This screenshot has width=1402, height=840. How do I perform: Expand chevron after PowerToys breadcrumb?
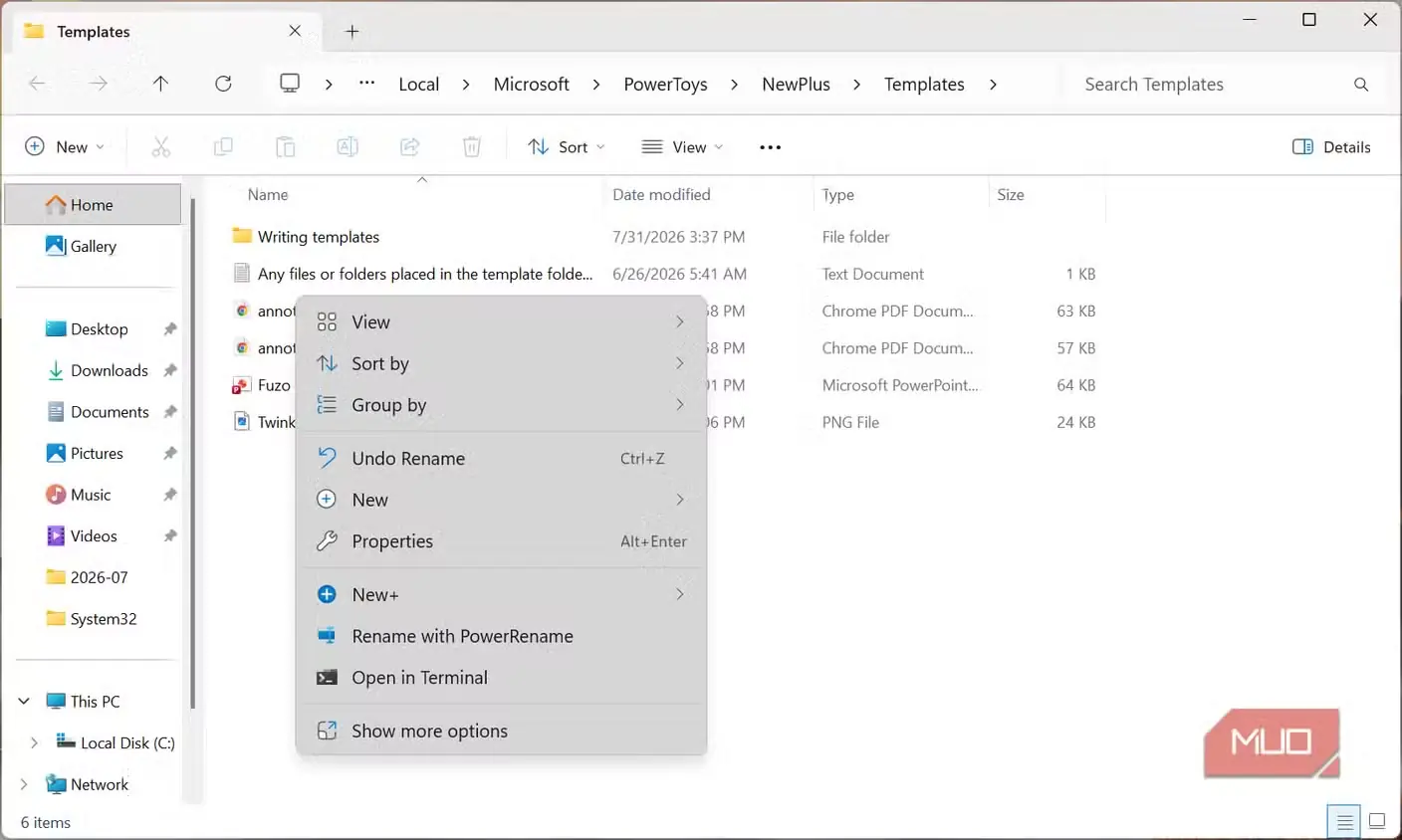(735, 85)
